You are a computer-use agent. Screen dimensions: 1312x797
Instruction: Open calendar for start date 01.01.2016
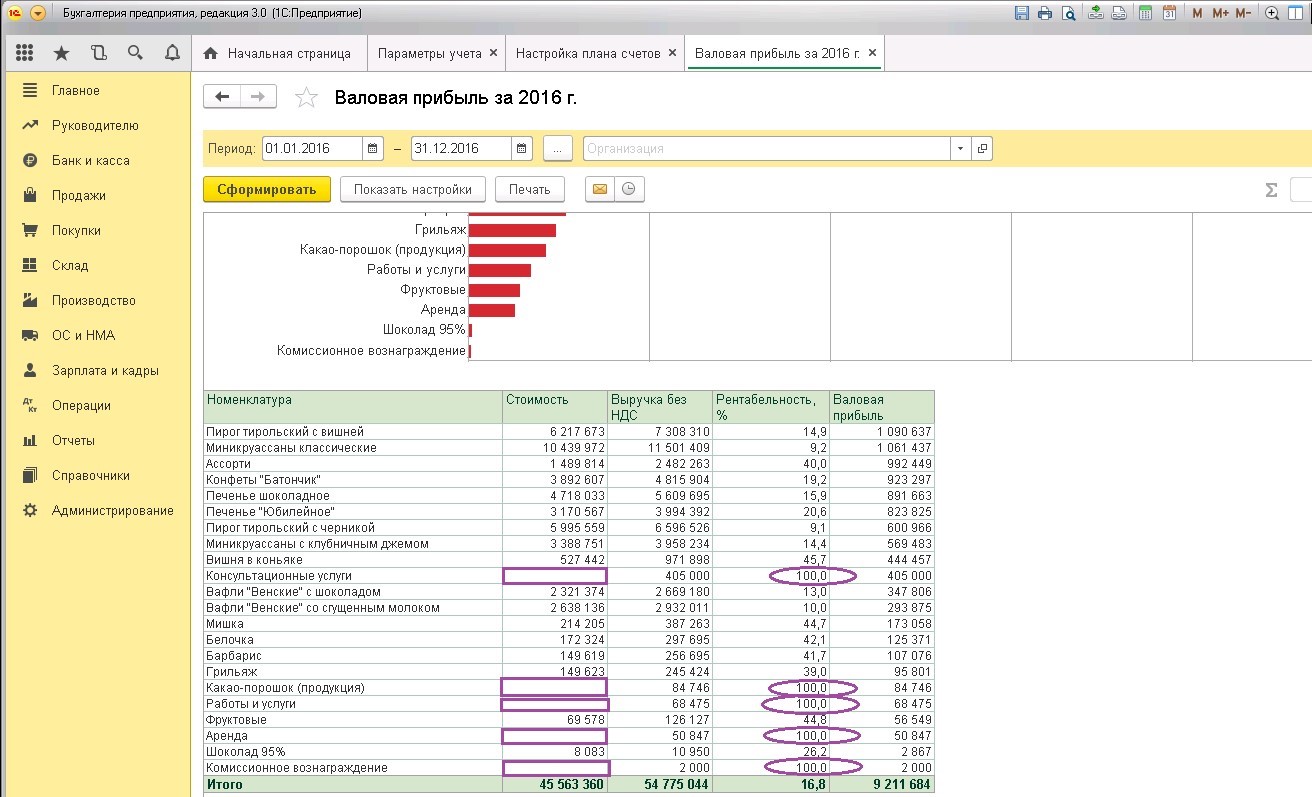click(373, 148)
